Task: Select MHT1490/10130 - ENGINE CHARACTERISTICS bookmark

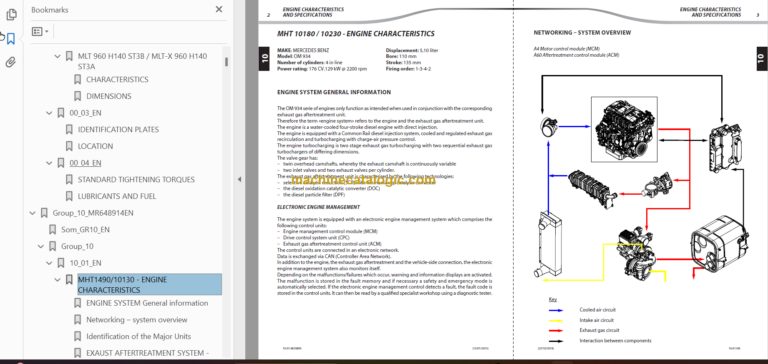Action: click(149, 285)
